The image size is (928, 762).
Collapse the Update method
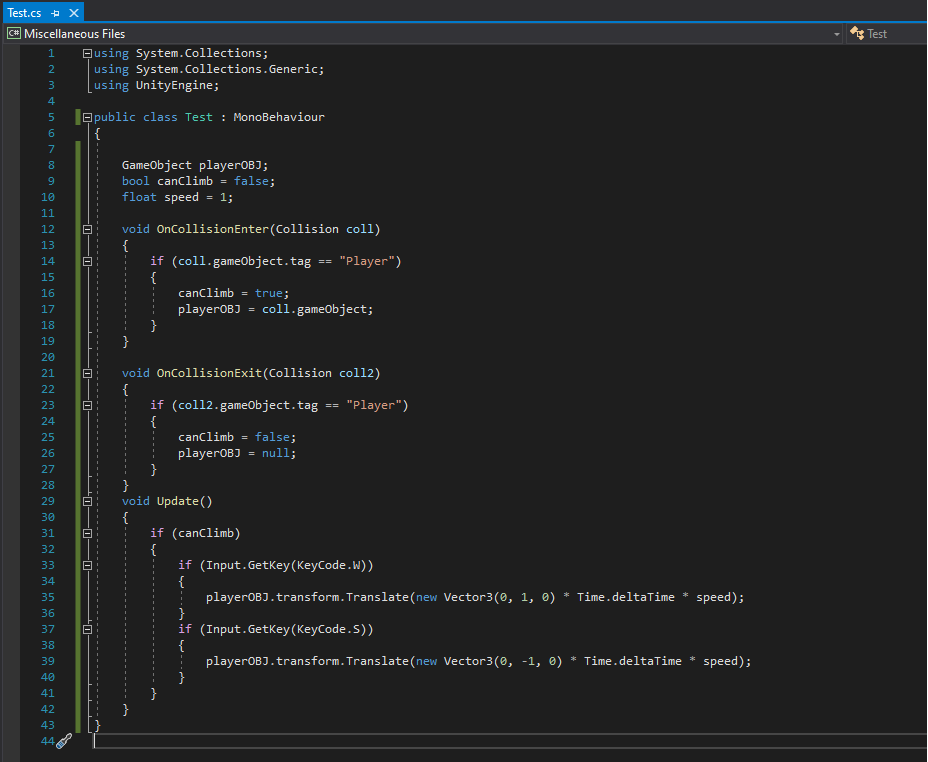87,501
